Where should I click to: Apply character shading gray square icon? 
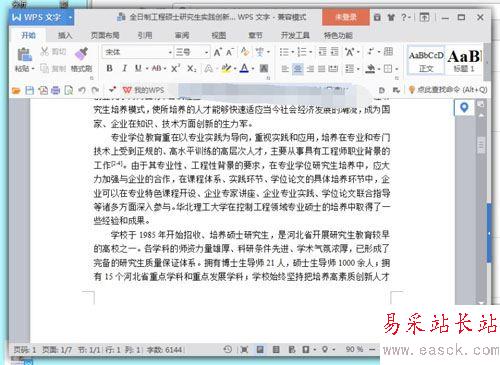tap(264, 69)
